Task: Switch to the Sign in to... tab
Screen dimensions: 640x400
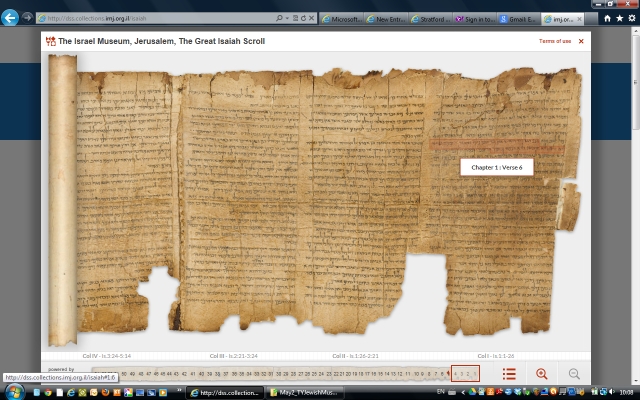Action: point(475,19)
